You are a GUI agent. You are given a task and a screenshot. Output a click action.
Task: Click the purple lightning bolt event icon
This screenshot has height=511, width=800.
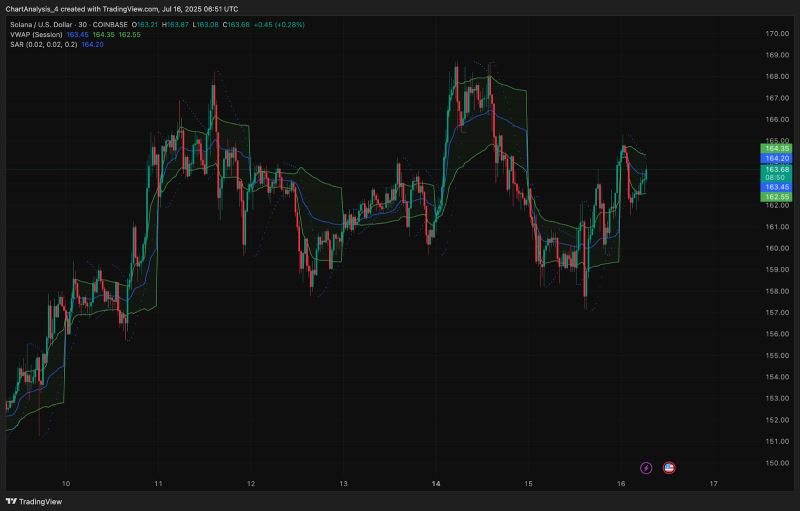pyautogui.click(x=646, y=467)
